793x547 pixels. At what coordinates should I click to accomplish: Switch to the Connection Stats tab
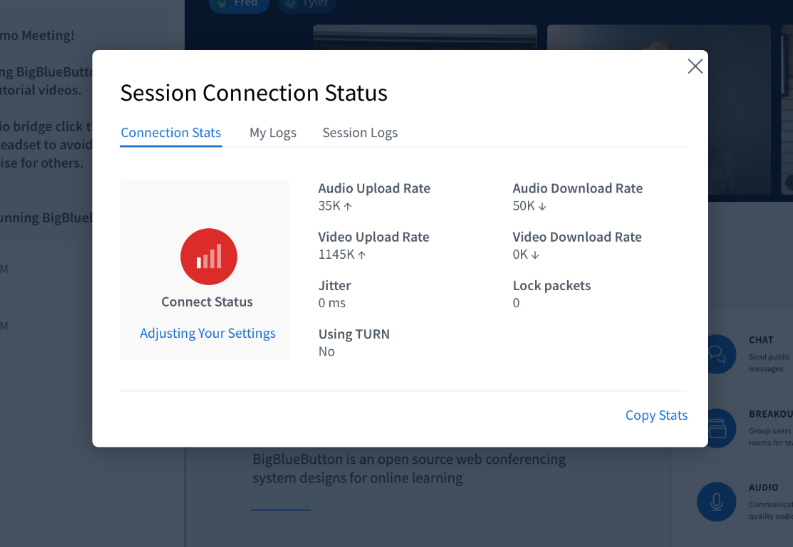coord(171,132)
